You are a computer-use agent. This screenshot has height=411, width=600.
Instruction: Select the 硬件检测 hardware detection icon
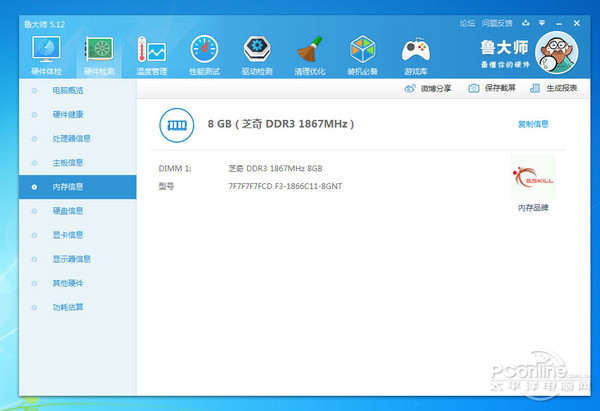[99, 50]
